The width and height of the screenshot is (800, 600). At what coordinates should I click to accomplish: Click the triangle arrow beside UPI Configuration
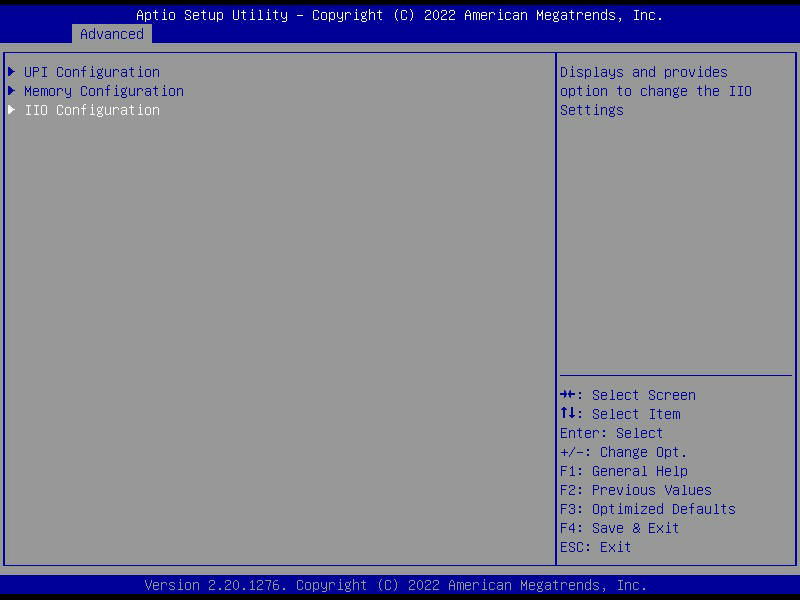pos(12,72)
